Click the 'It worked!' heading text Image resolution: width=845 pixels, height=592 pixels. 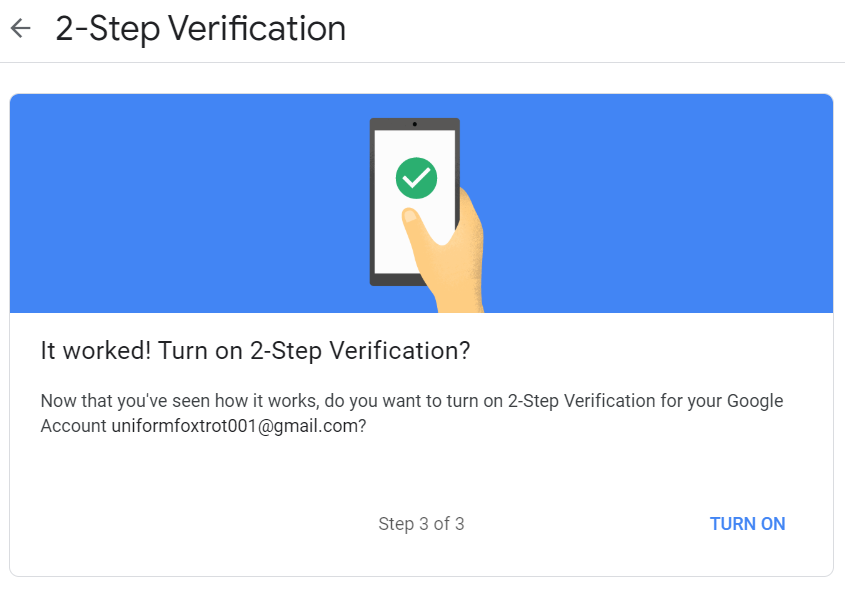[x=96, y=351]
